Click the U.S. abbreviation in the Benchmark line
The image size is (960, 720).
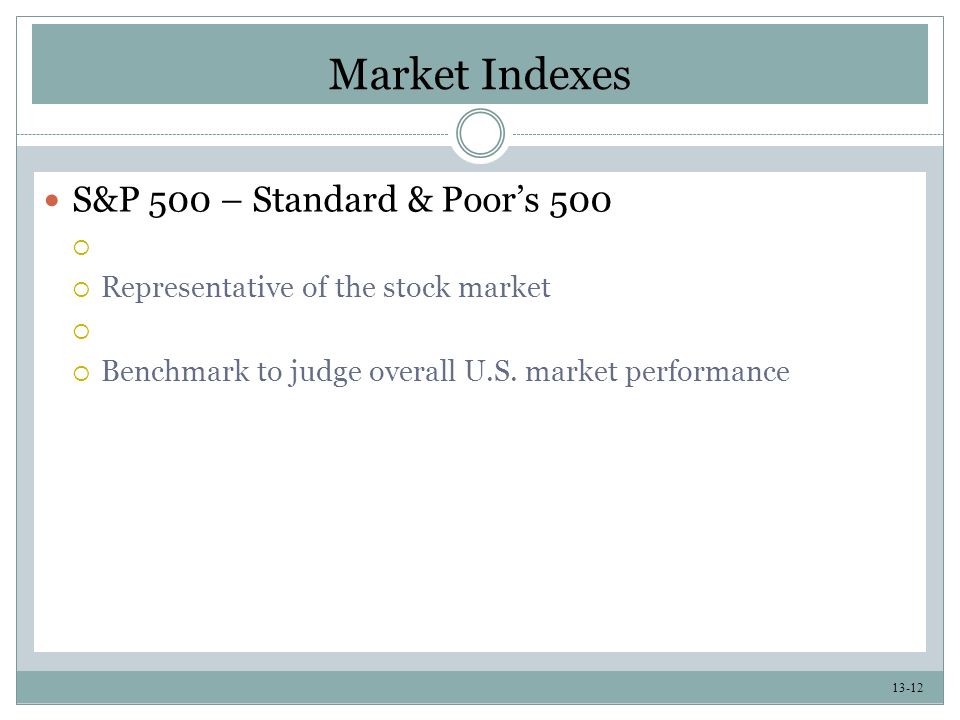pyautogui.click(x=490, y=371)
